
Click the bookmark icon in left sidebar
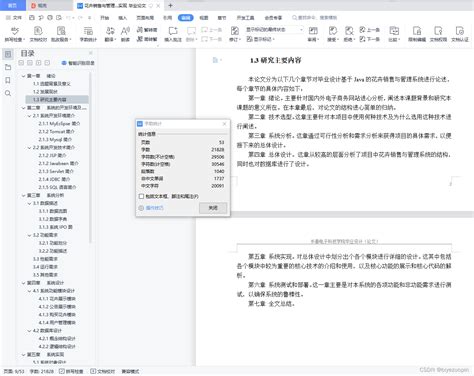tap(8, 80)
